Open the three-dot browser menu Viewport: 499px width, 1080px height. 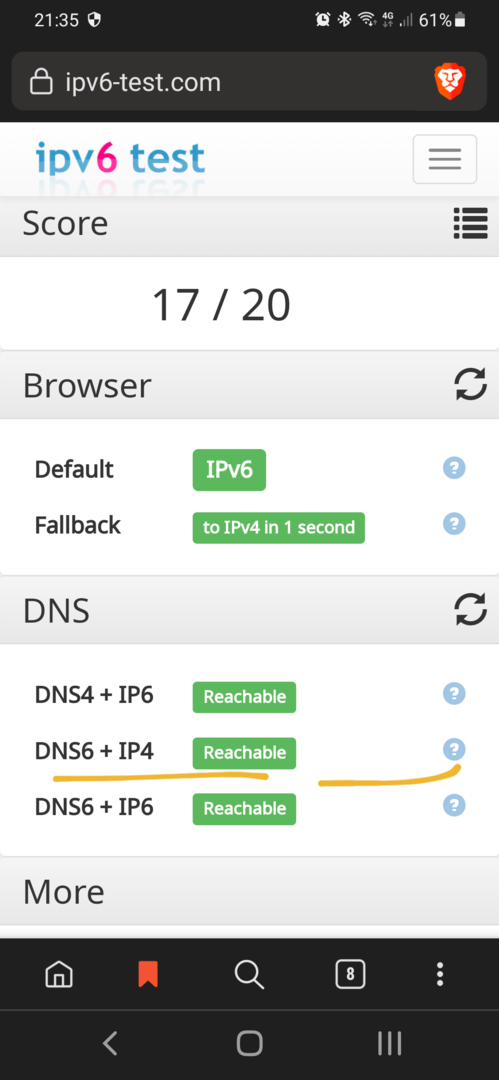click(440, 974)
